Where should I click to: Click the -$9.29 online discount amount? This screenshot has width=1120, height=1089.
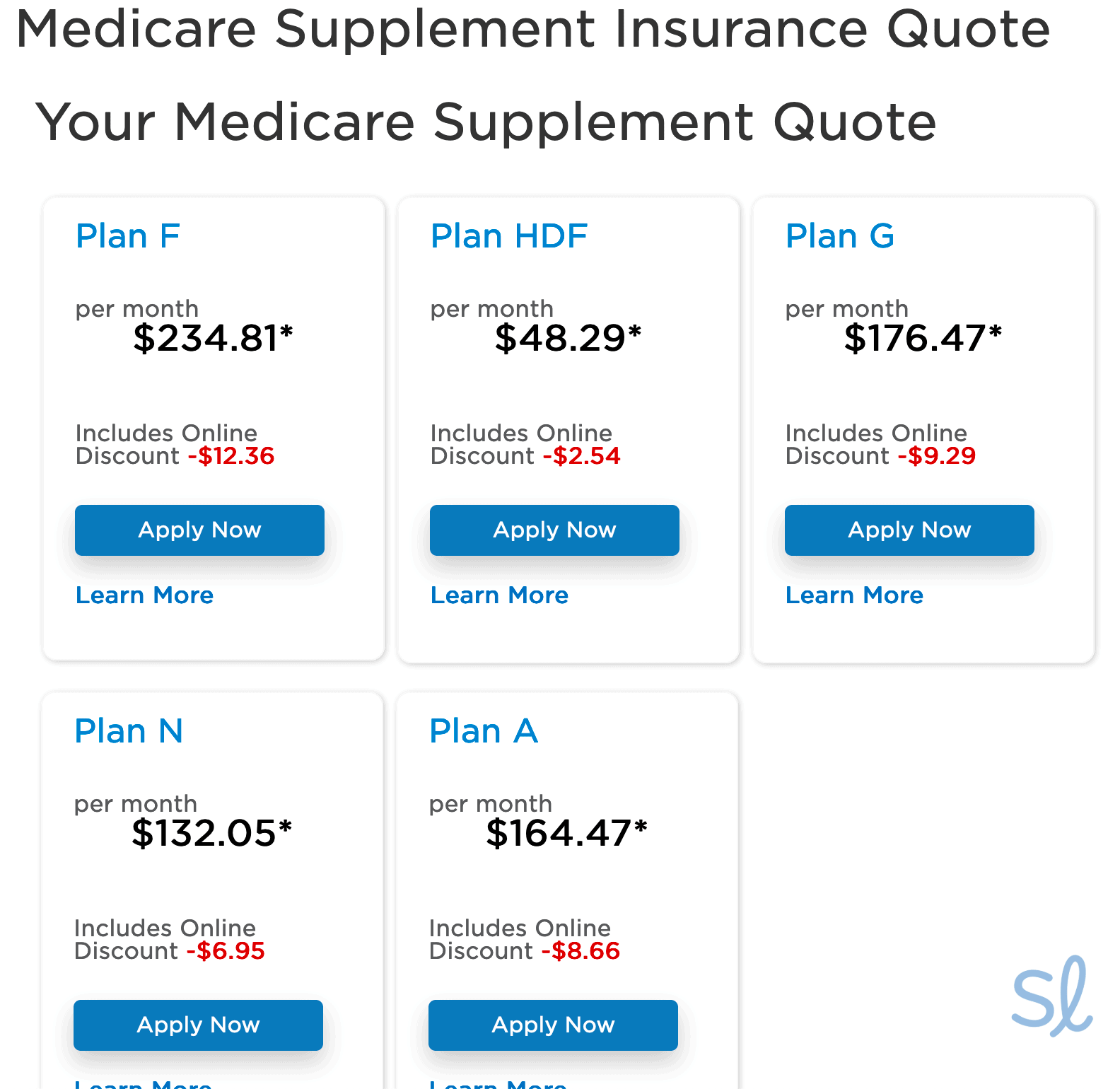[937, 456]
